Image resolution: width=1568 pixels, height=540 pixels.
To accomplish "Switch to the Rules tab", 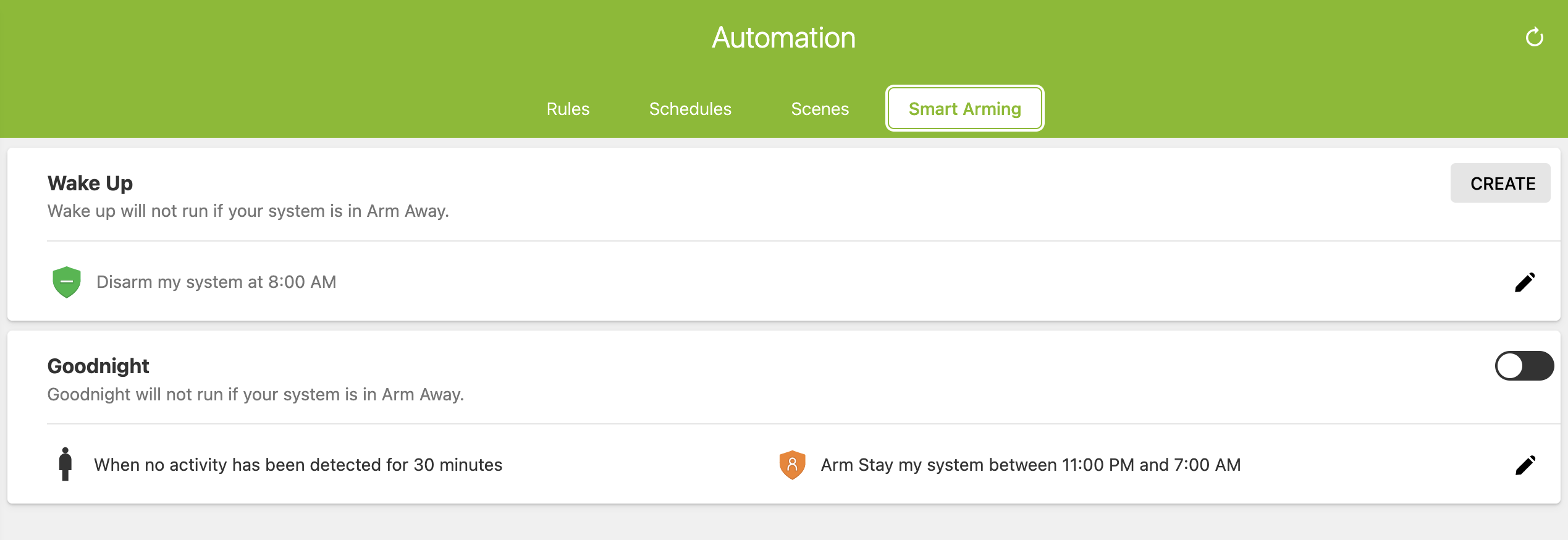I will (568, 109).
